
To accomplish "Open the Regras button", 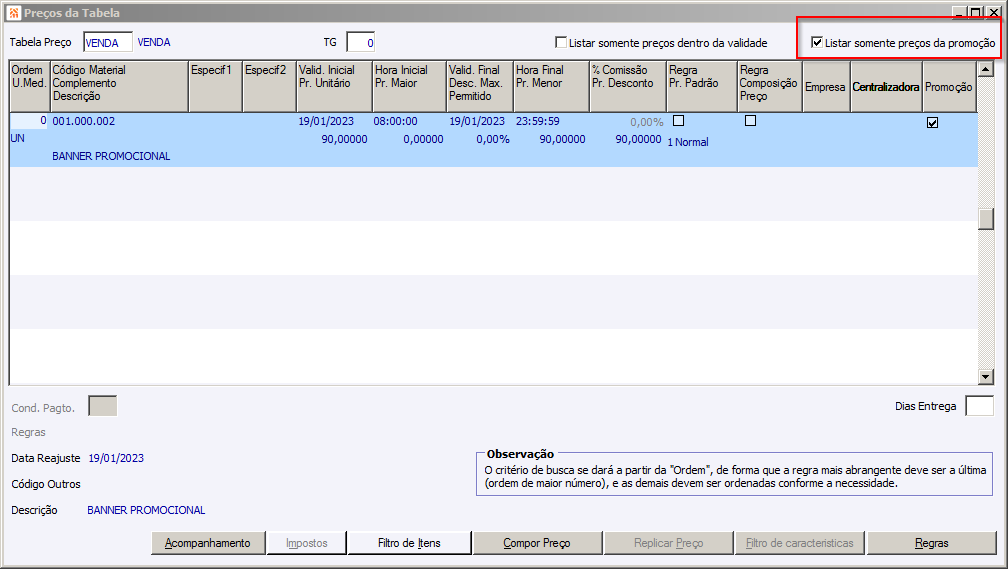I will (932, 543).
